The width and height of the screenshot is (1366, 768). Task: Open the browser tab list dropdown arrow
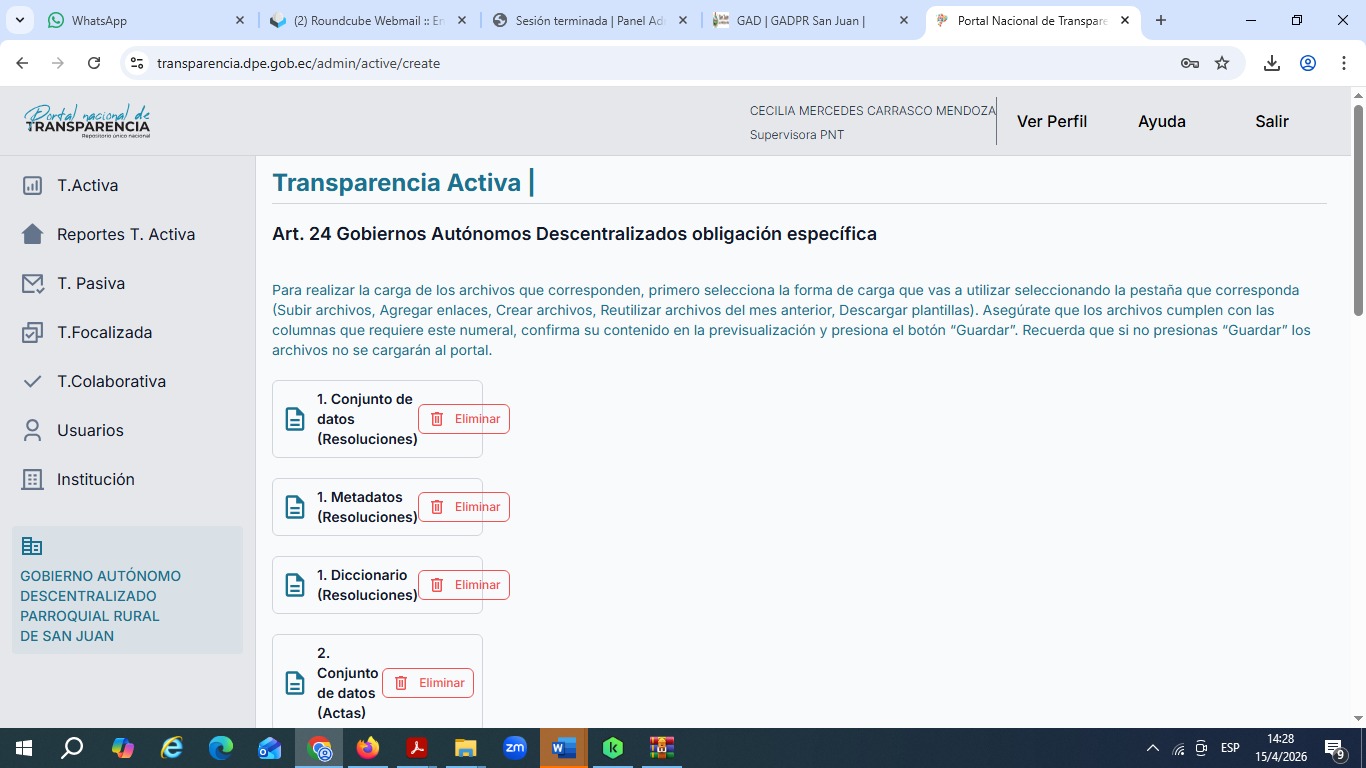[20, 20]
